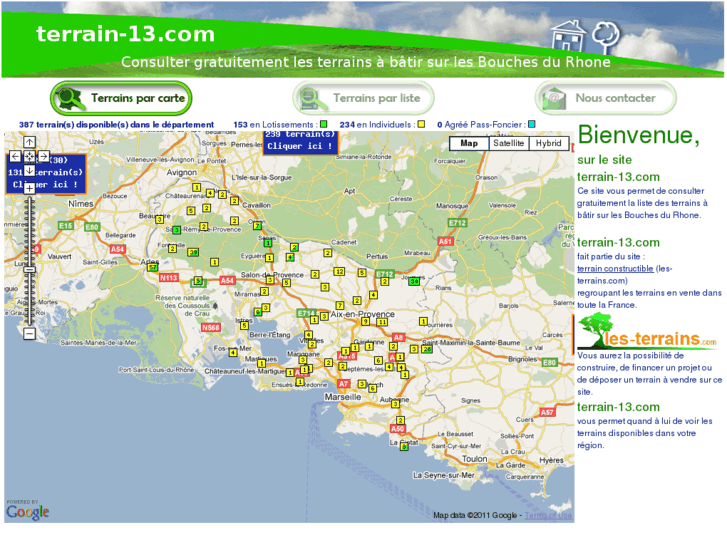Select green marker 57 at Arles
727x545 pixels.
153,267
